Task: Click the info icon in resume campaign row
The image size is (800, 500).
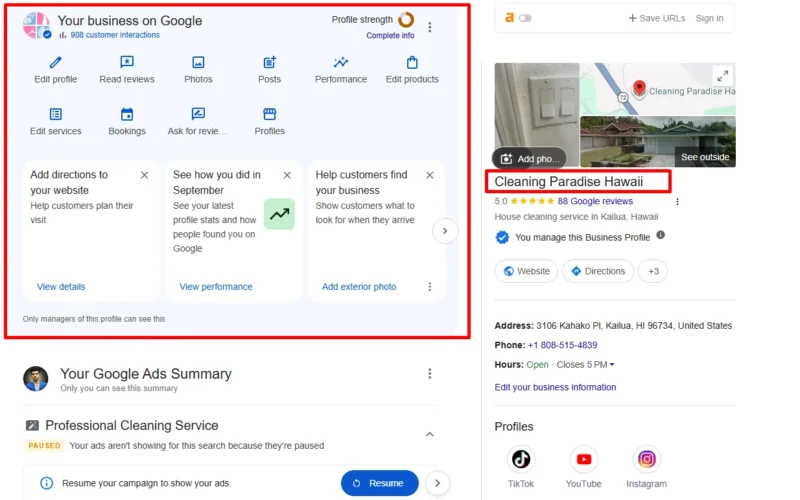Action: tap(46, 483)
